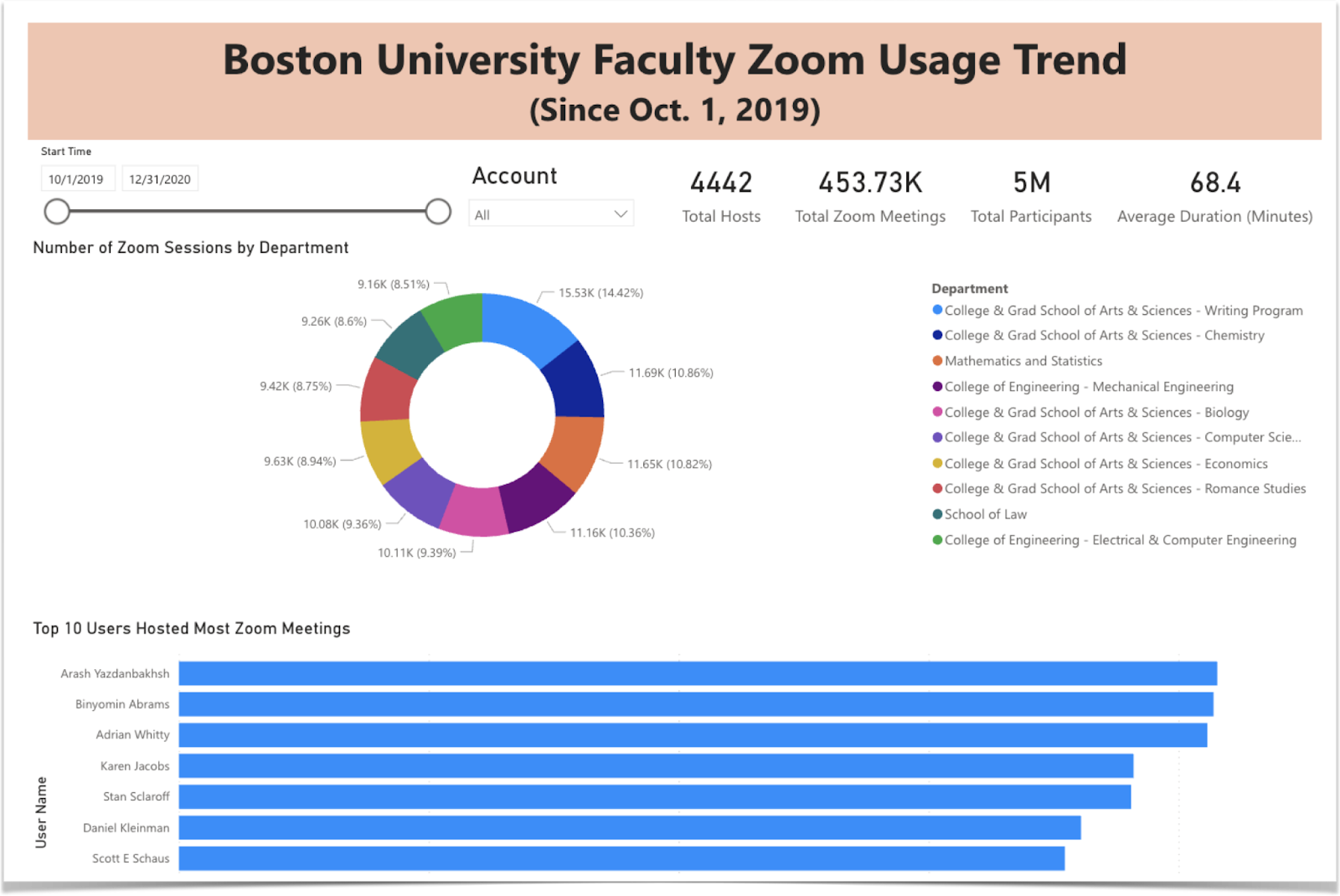The image size is (1340, 896).
Task: Edit the end date 12/31/2020 field
Action: pyautogui.click(x=160, y=179)
